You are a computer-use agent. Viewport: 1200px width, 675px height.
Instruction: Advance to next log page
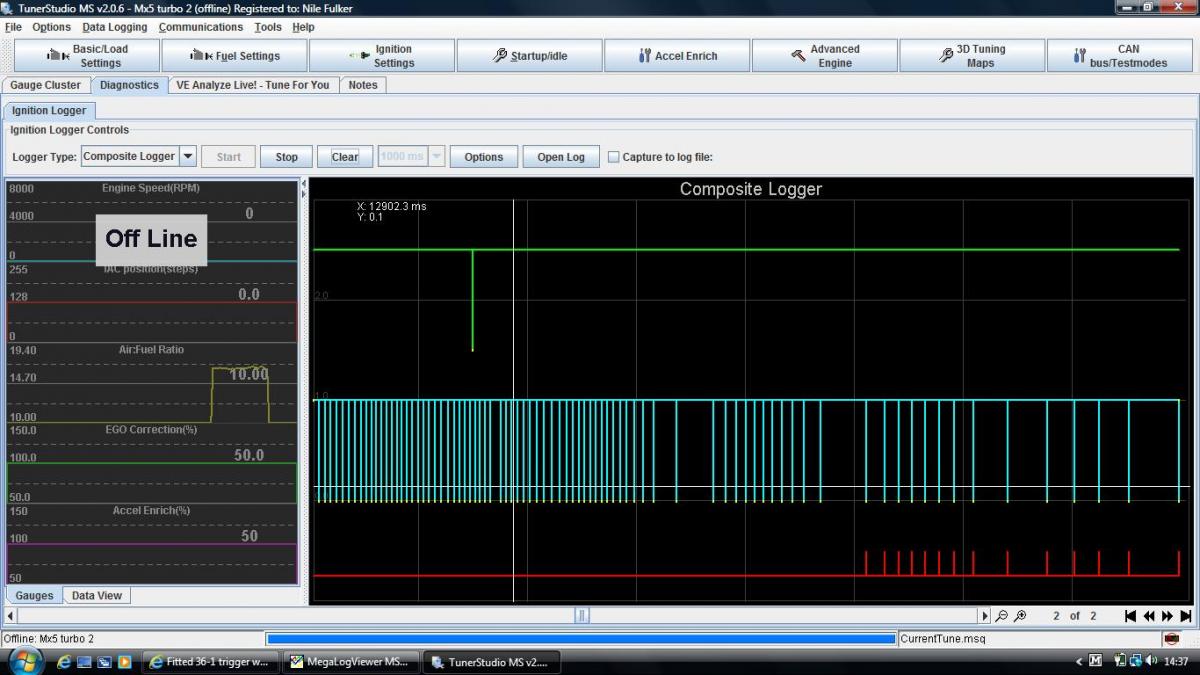coord(1167,616)
